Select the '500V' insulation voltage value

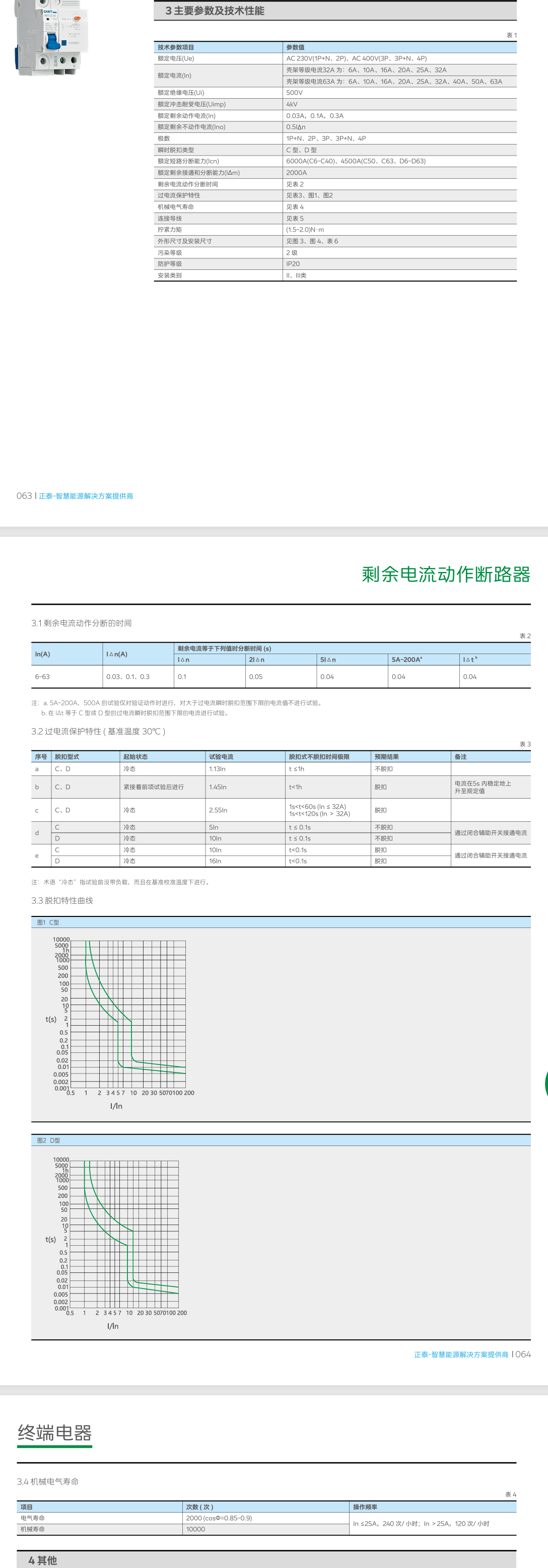(294, 93)
